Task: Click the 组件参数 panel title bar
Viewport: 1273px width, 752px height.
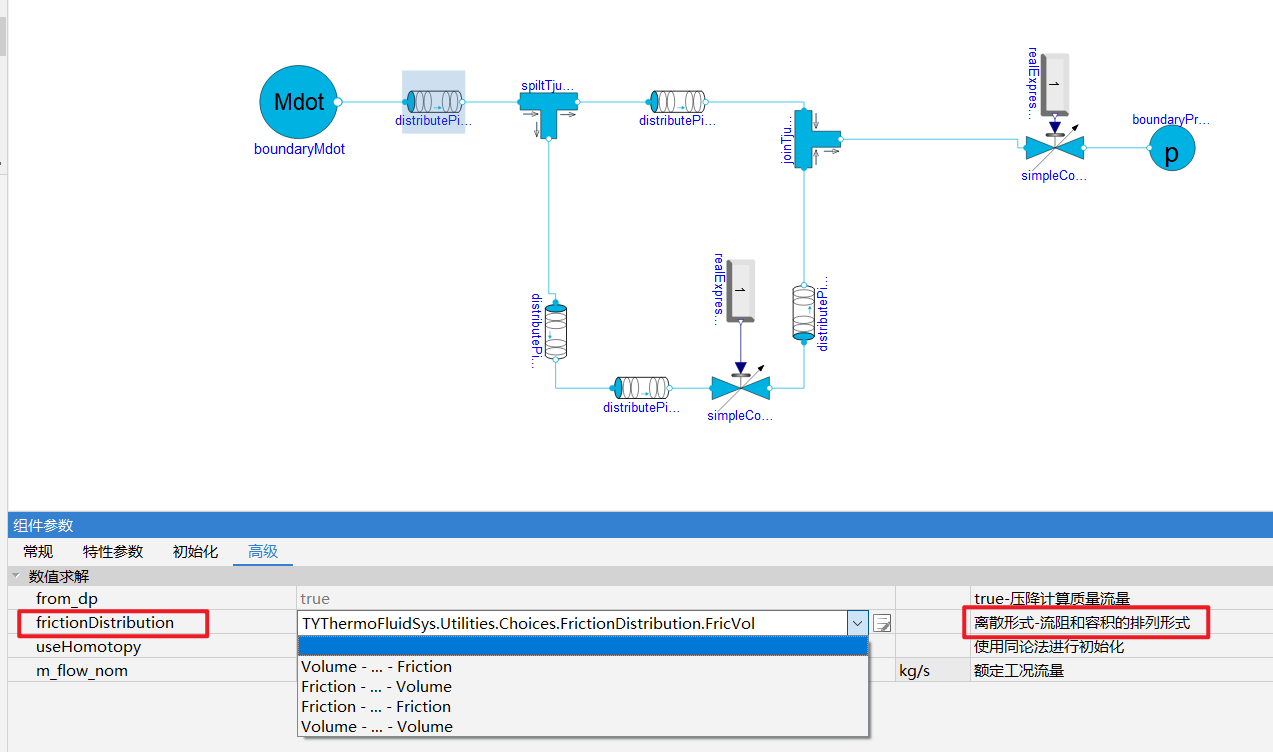Action: pos(640,525)
